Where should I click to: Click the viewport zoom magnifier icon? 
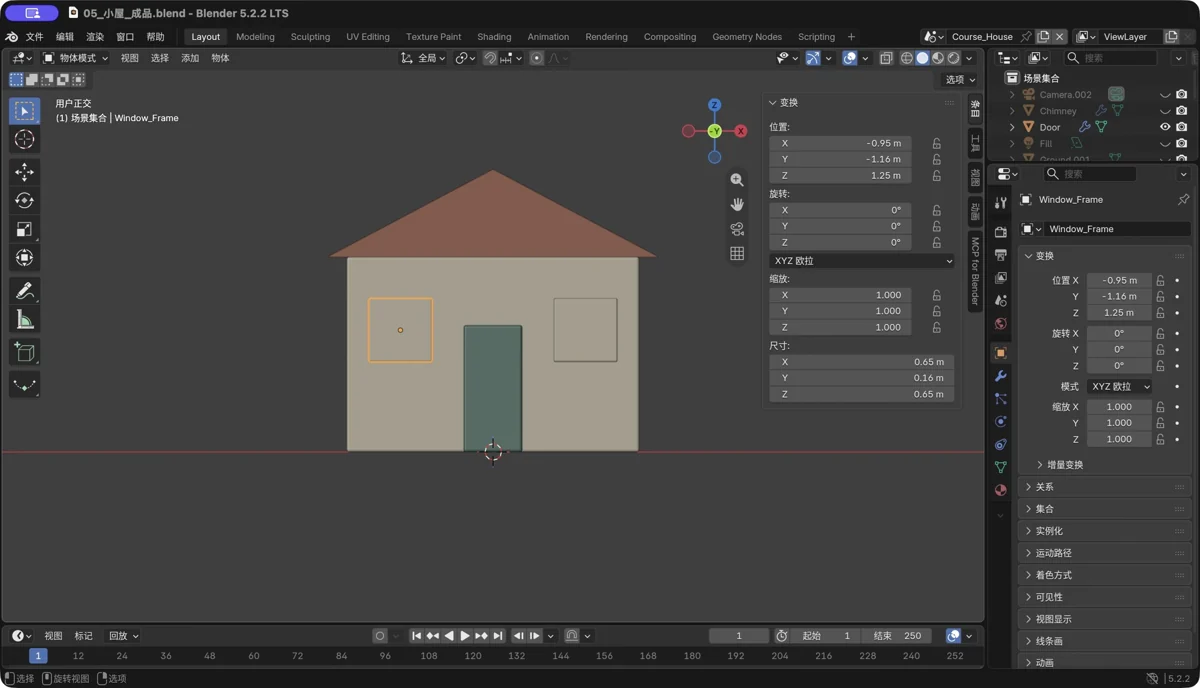pos(737,180)
